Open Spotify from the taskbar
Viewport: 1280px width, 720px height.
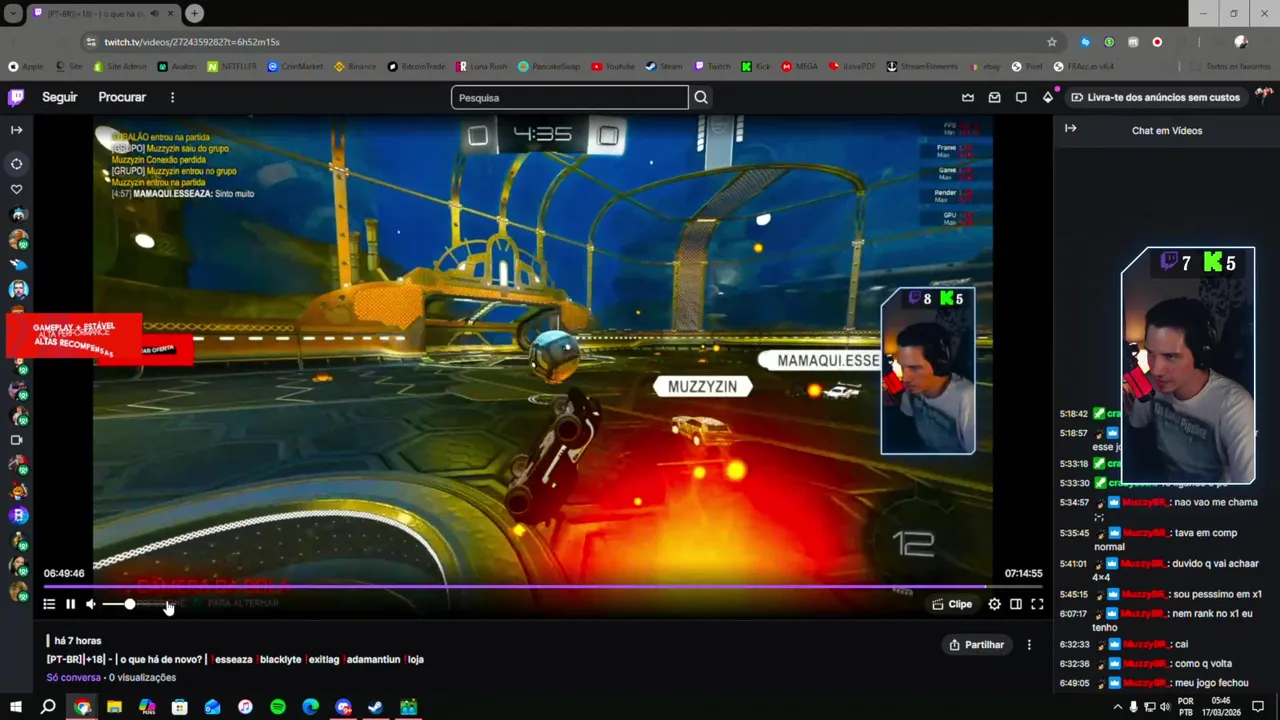click(x=278, y=707)
